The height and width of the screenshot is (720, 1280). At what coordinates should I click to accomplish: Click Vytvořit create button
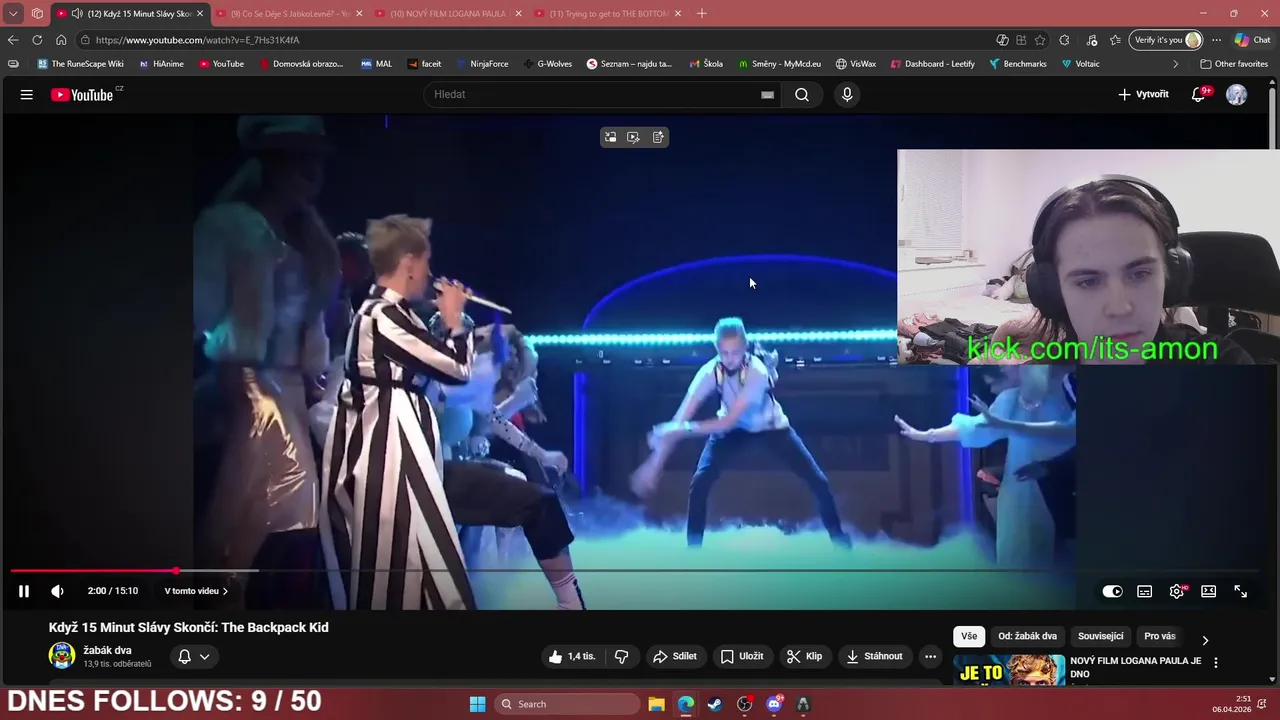pyautogui.click(x=1143, y=94)
